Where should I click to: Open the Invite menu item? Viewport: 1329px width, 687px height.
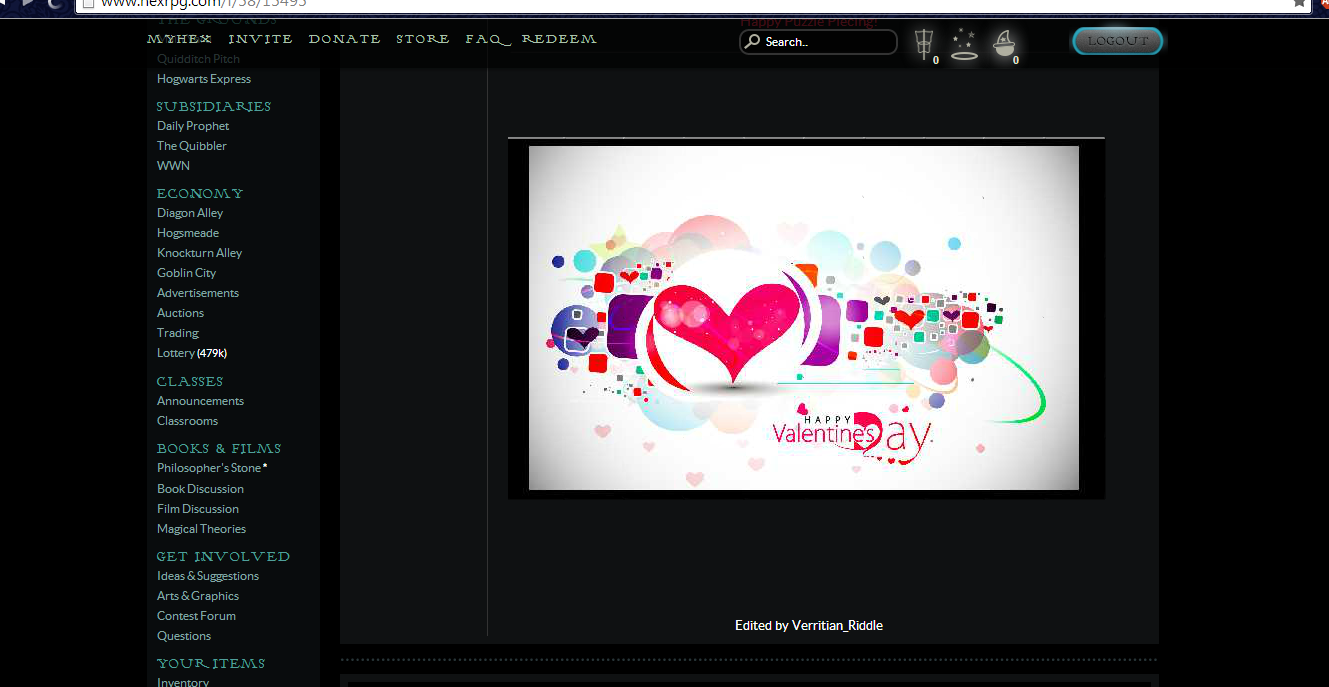click(260, 39)
